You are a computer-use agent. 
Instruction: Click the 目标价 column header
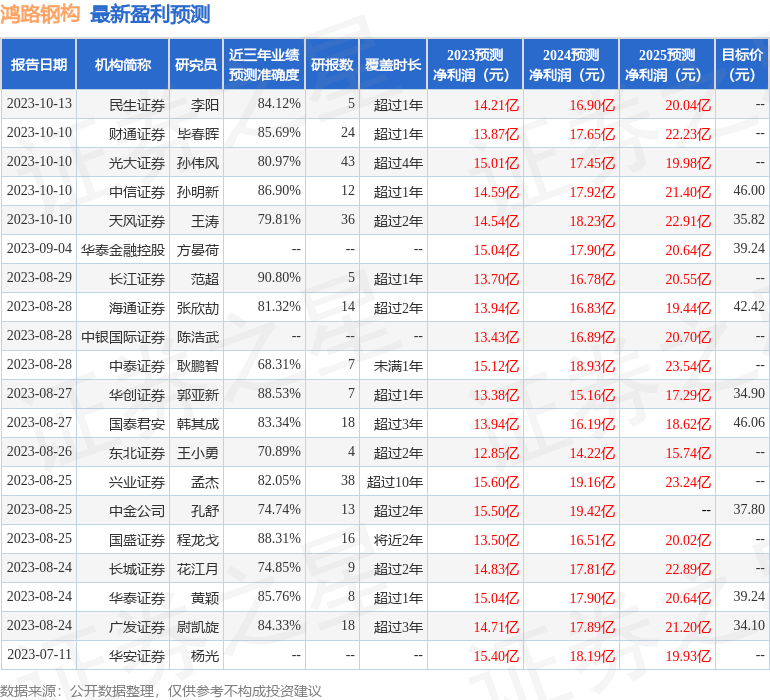pyautogui.click(x=742, y=65)
